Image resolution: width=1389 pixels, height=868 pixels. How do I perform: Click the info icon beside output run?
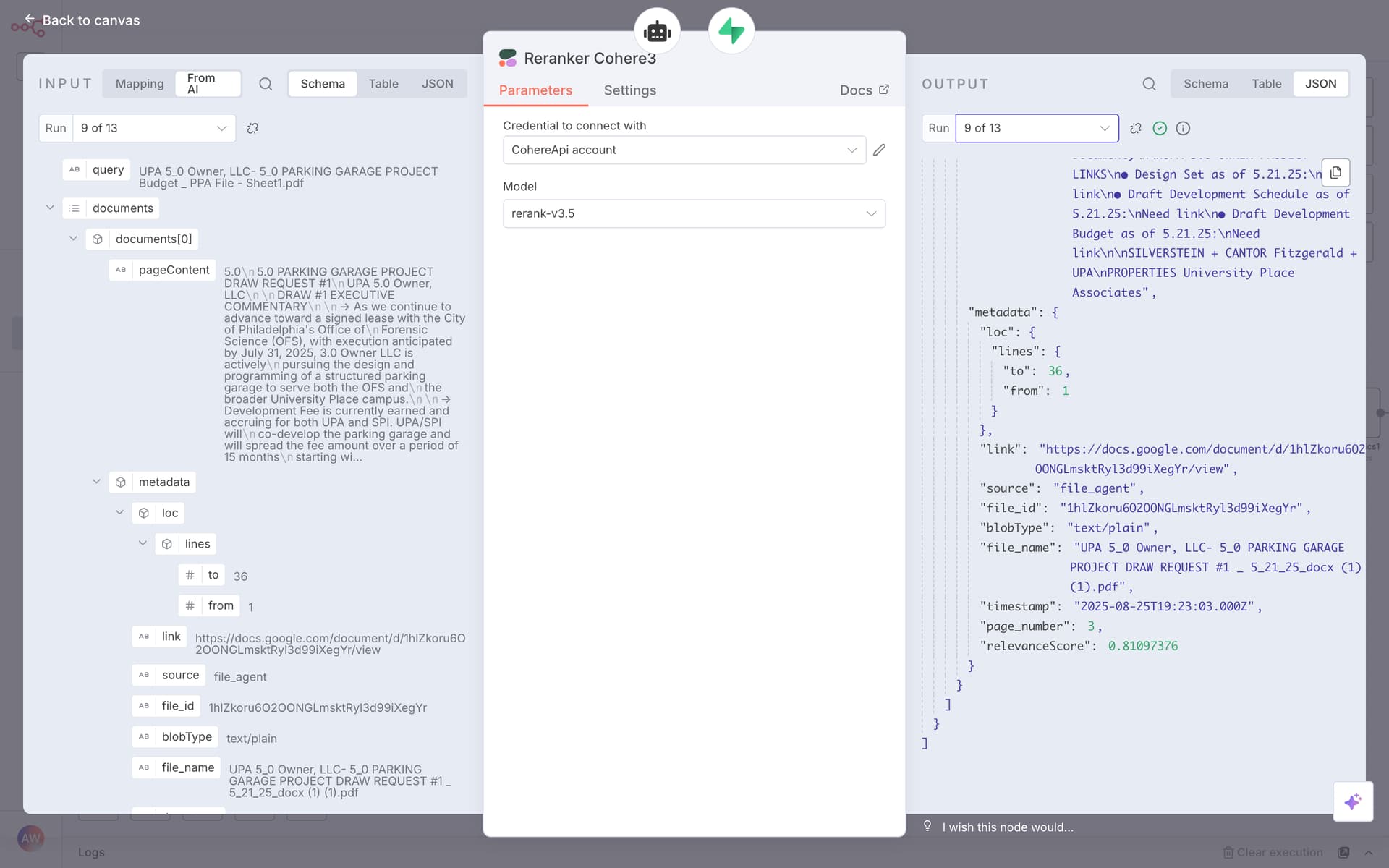1183,128
